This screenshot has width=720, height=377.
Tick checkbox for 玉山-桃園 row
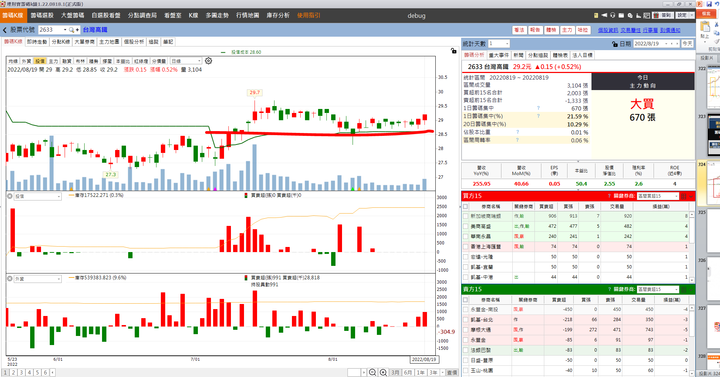[x=466, y=370]
